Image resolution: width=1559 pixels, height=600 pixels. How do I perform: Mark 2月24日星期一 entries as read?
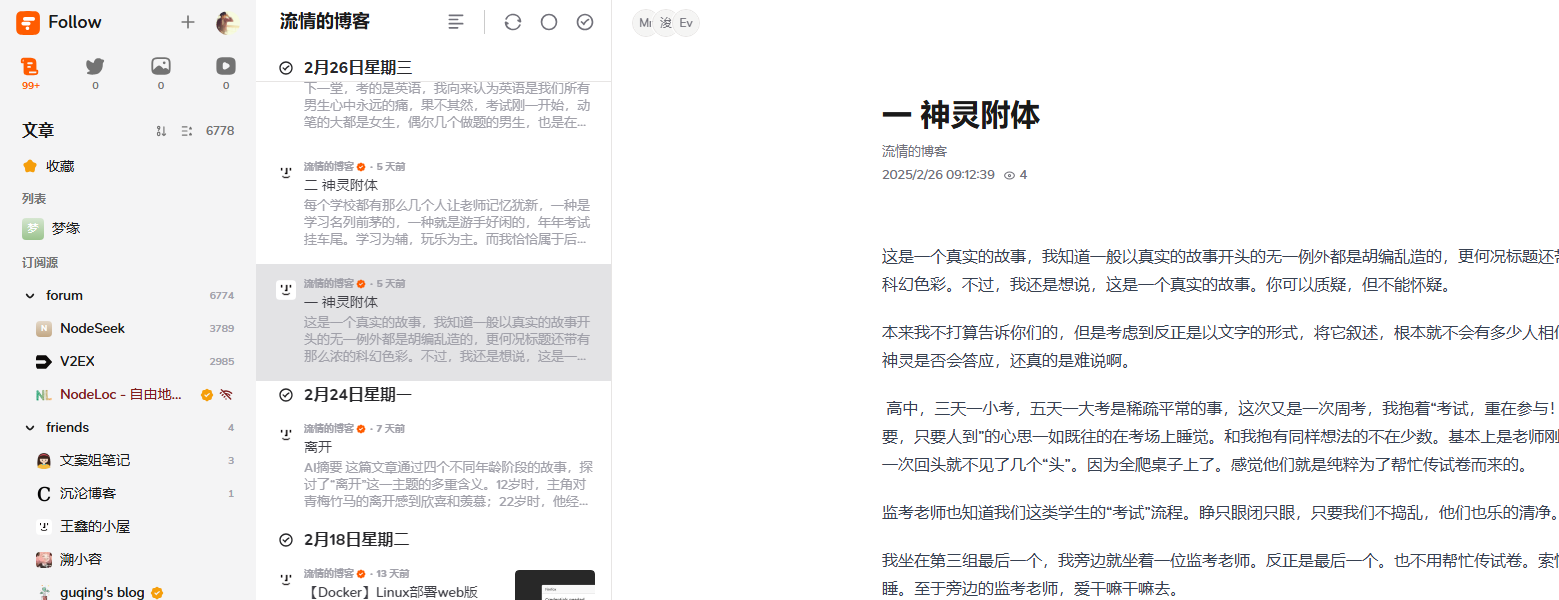pos(286,395)
